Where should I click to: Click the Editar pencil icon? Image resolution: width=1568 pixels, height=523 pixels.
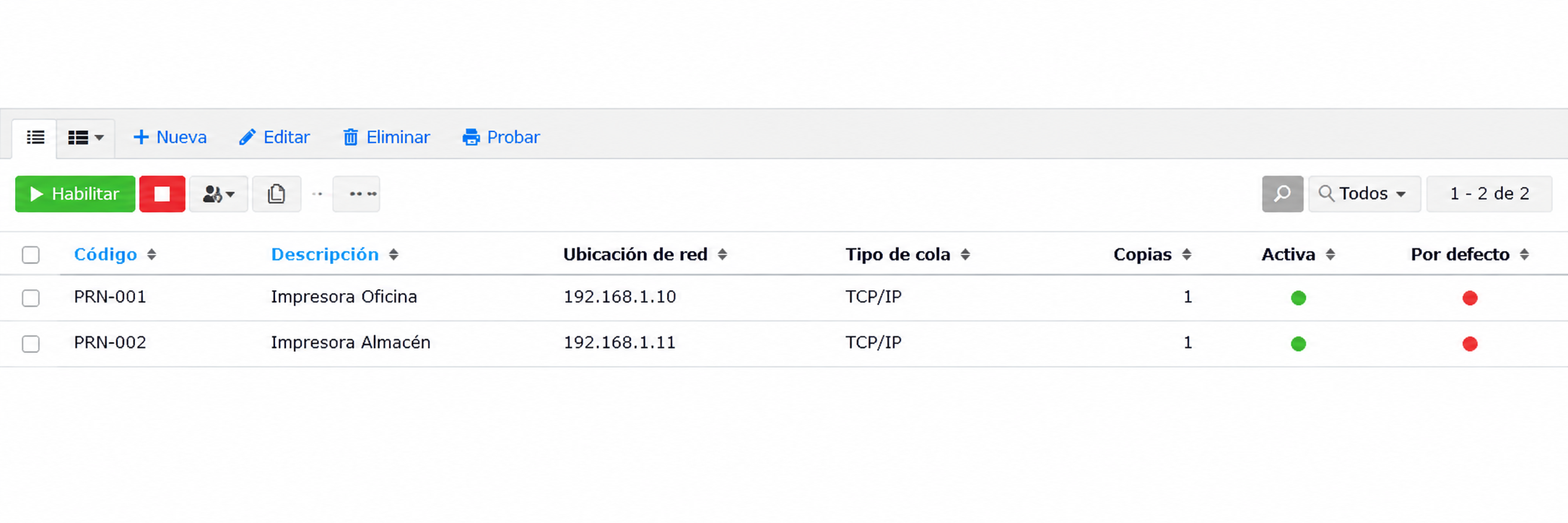tap(247, 137)
